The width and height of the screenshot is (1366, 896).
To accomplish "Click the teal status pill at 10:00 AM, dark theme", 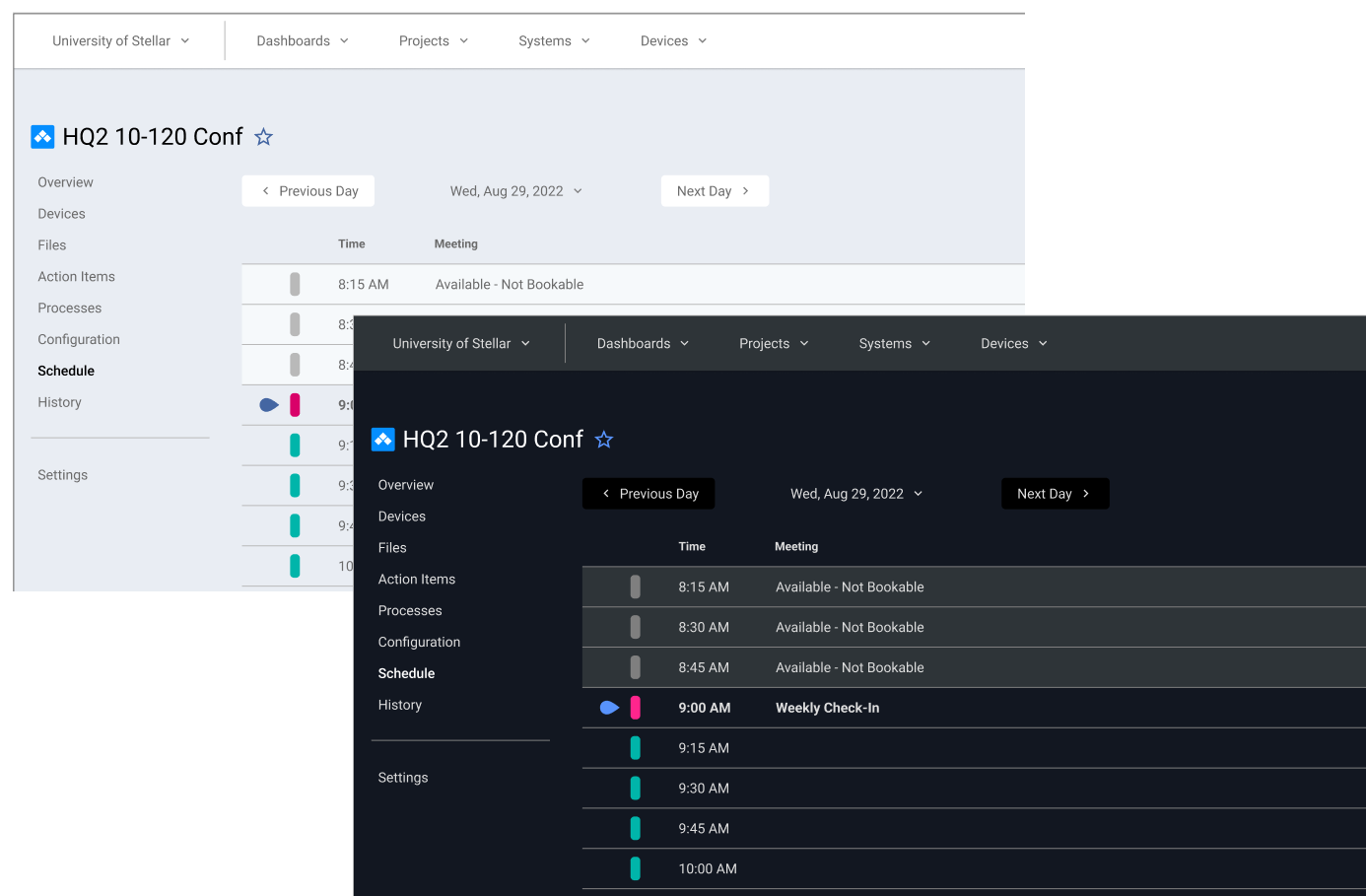I will click(x=636, y=868).
